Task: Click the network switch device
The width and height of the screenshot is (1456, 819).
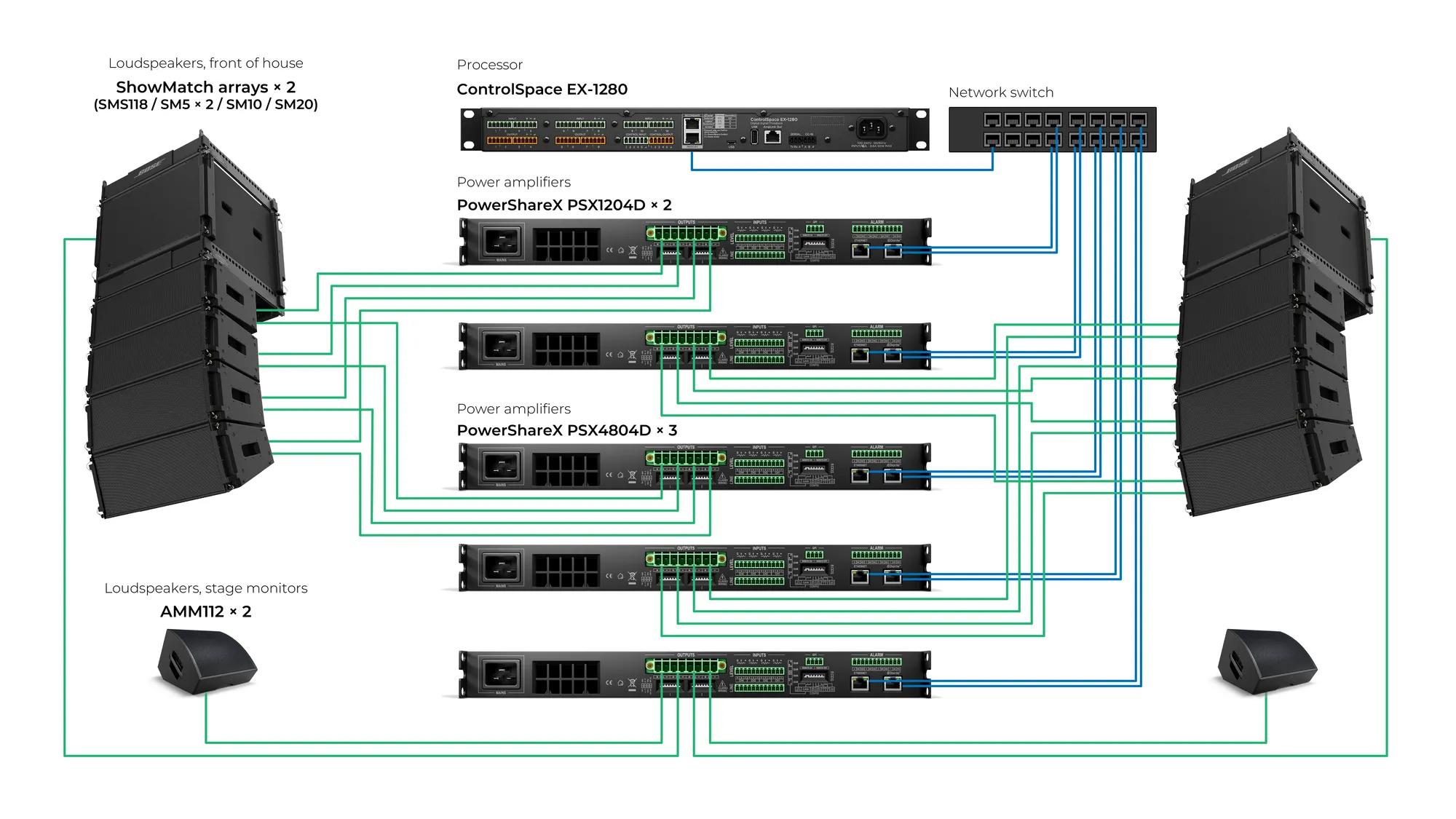Action: click(x=1052, y=130)
